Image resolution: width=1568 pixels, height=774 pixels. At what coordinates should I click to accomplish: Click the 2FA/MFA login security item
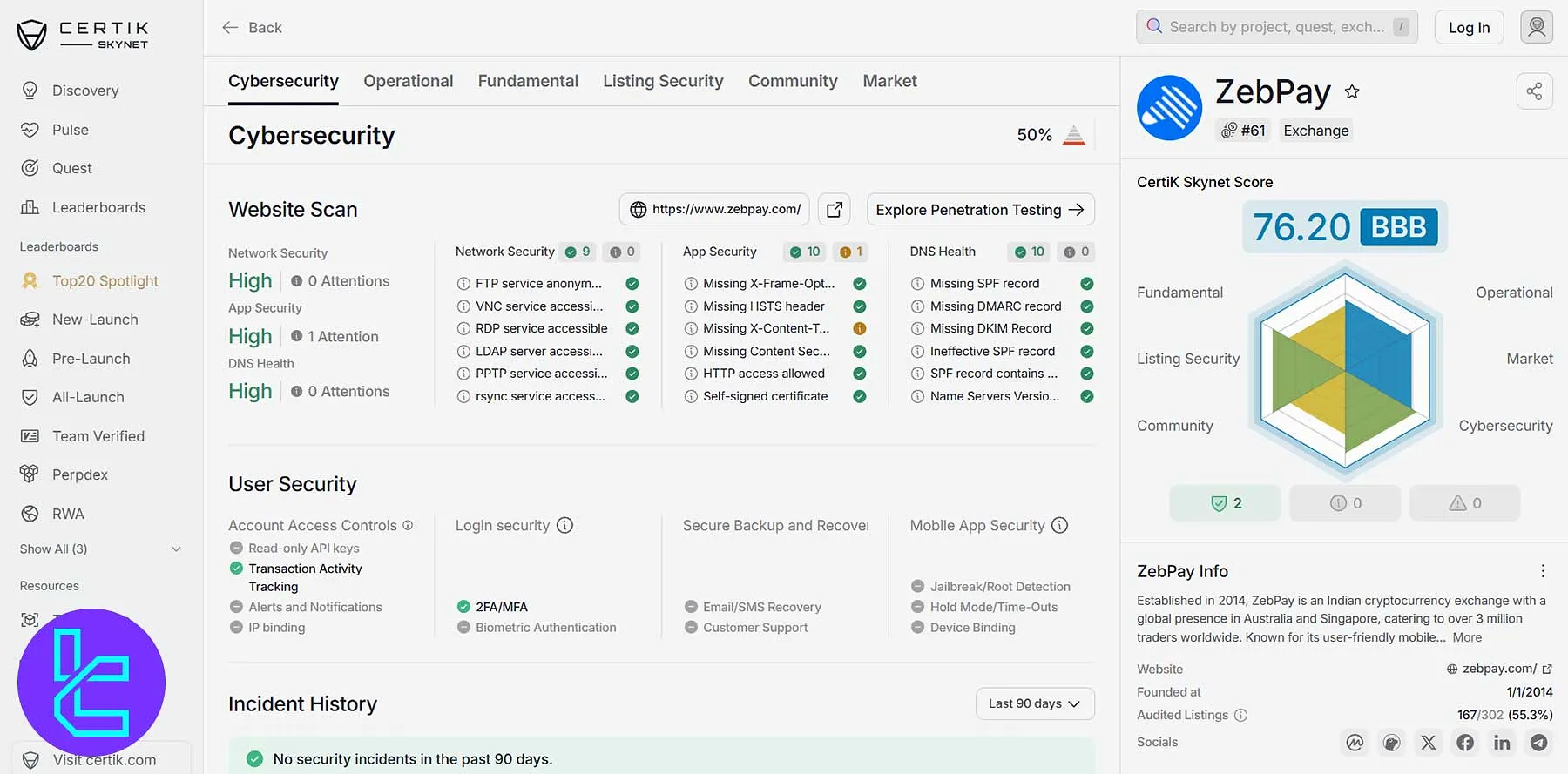coord(492,607)
